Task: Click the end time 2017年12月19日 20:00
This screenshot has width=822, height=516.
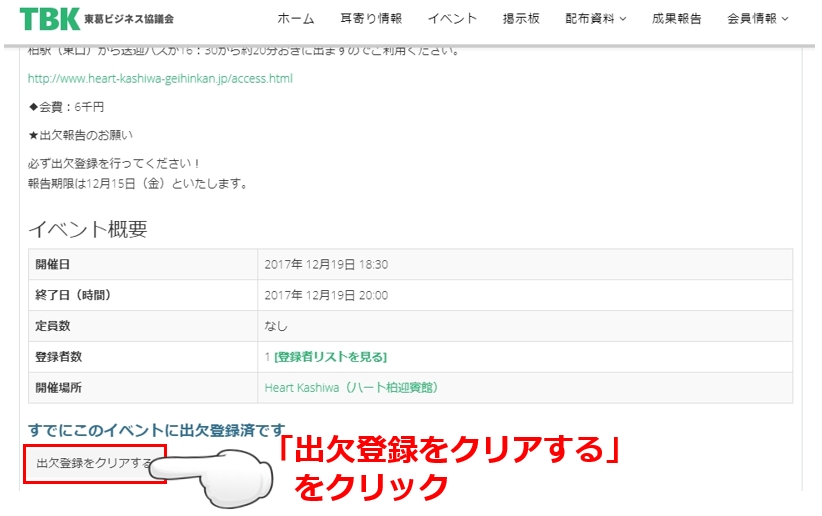Action: pos(326,295)
